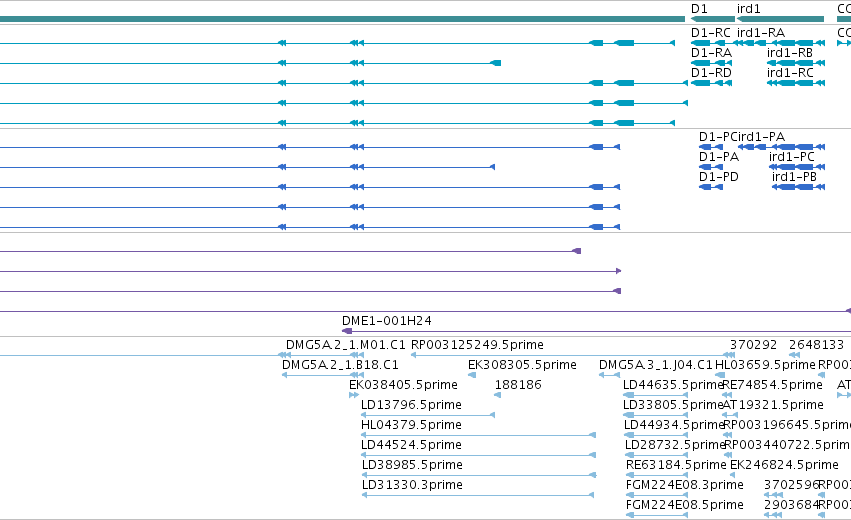Select the 370292 feature label
The image size is (851, 520).
coord(753,345)
